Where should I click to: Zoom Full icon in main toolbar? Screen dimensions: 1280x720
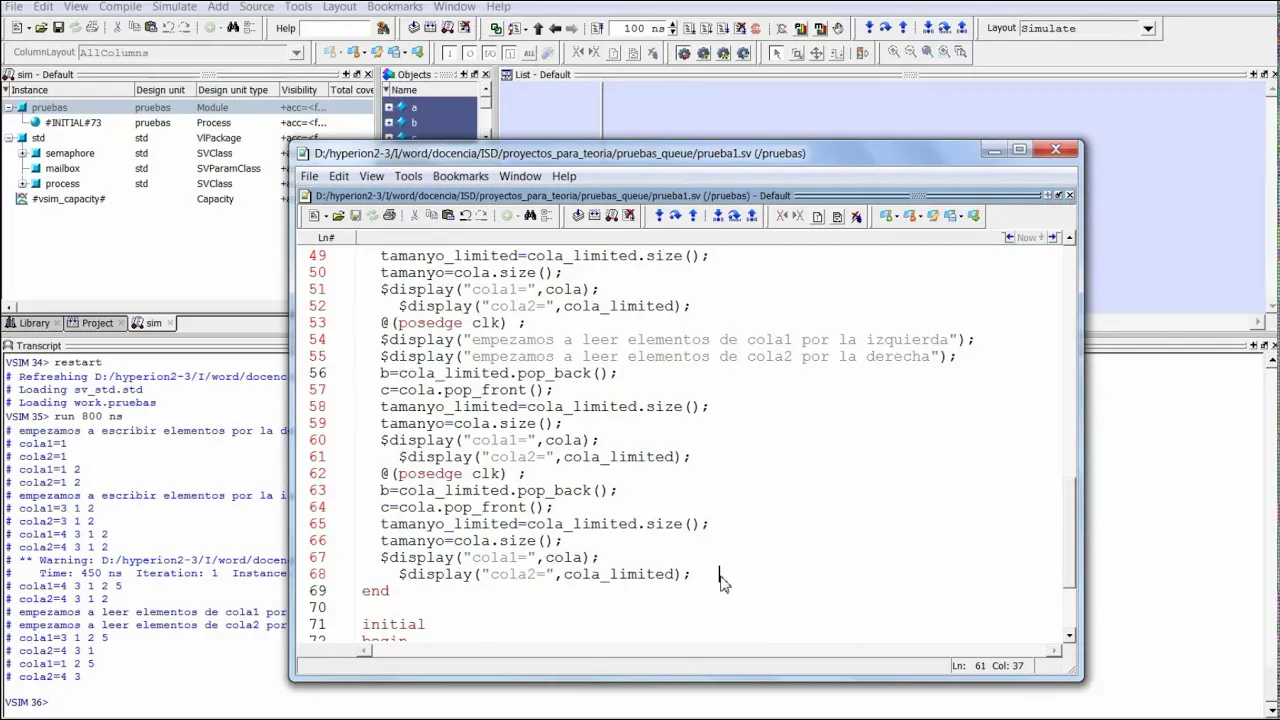coord(927,52)
